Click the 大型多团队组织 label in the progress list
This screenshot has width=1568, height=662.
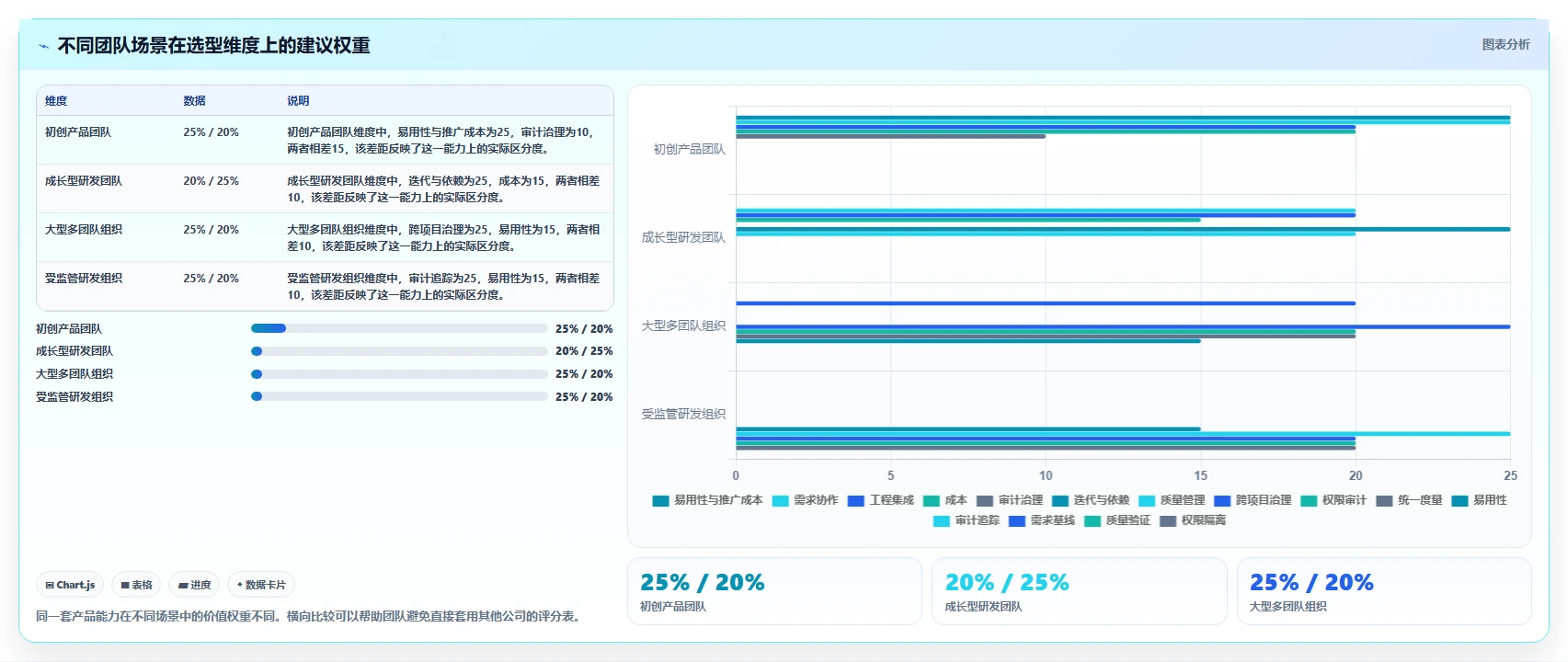coord(74,374)
